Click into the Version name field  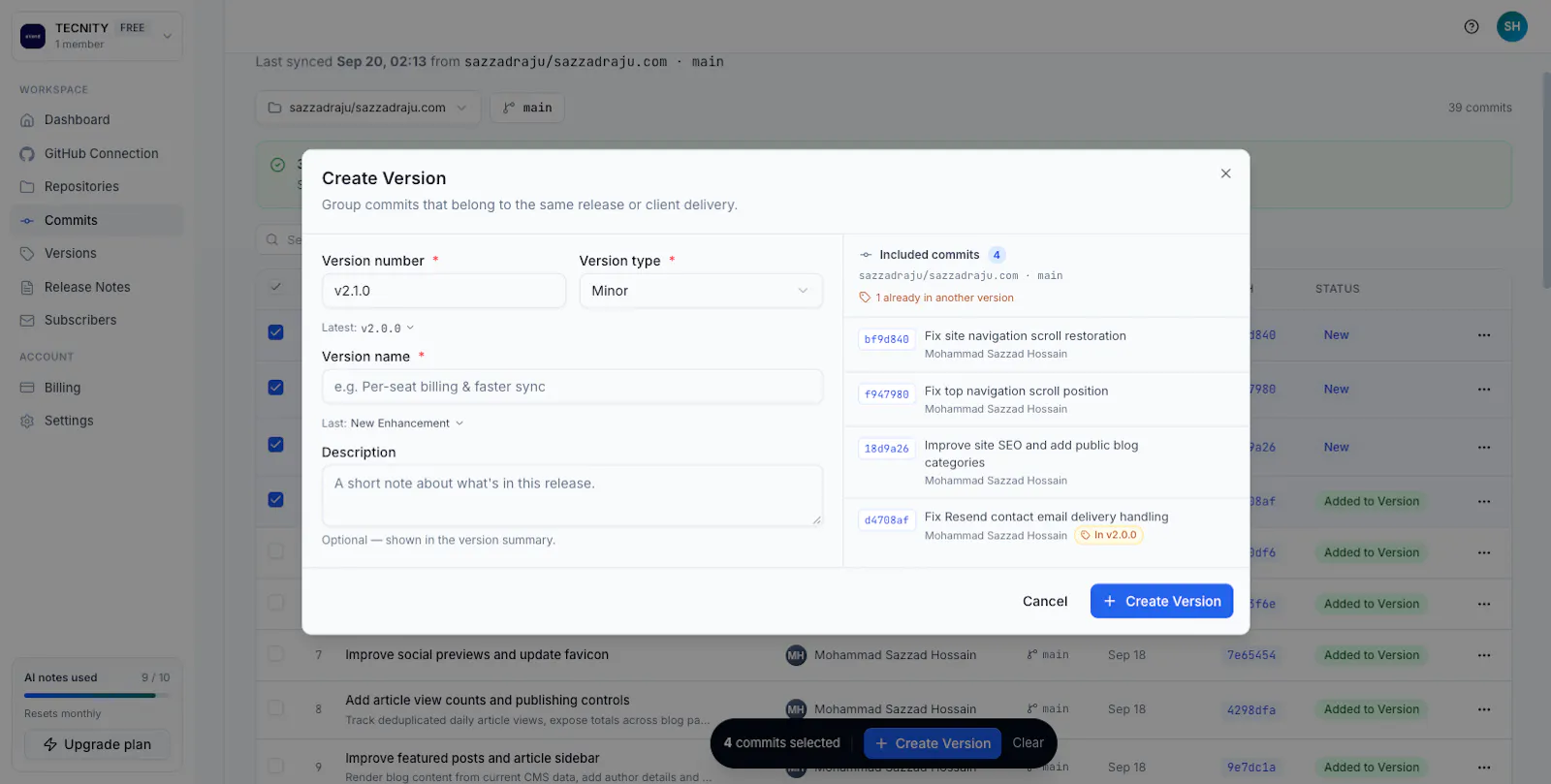[572, 387]
